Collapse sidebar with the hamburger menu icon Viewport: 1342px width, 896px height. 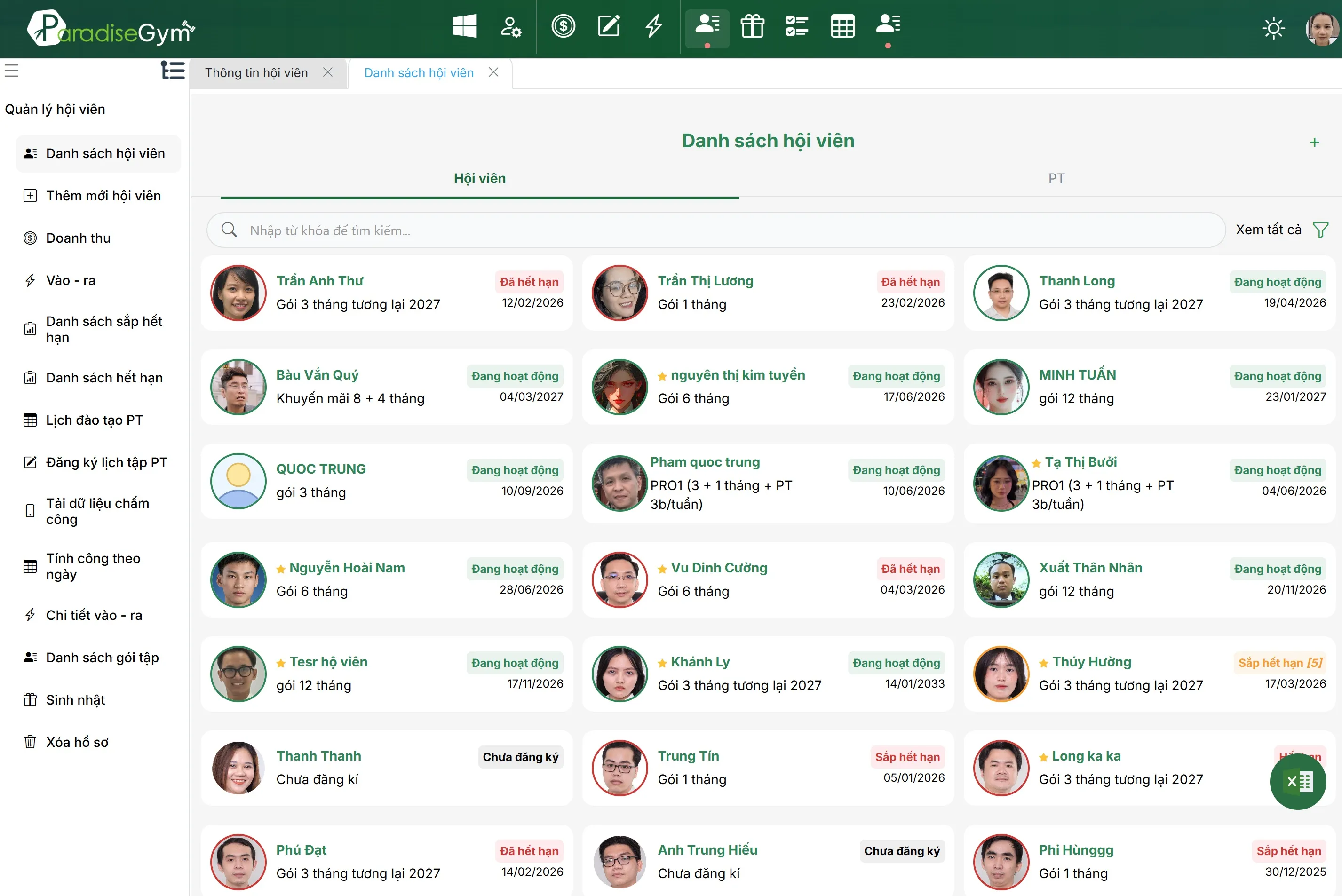(x=11, y=71)
